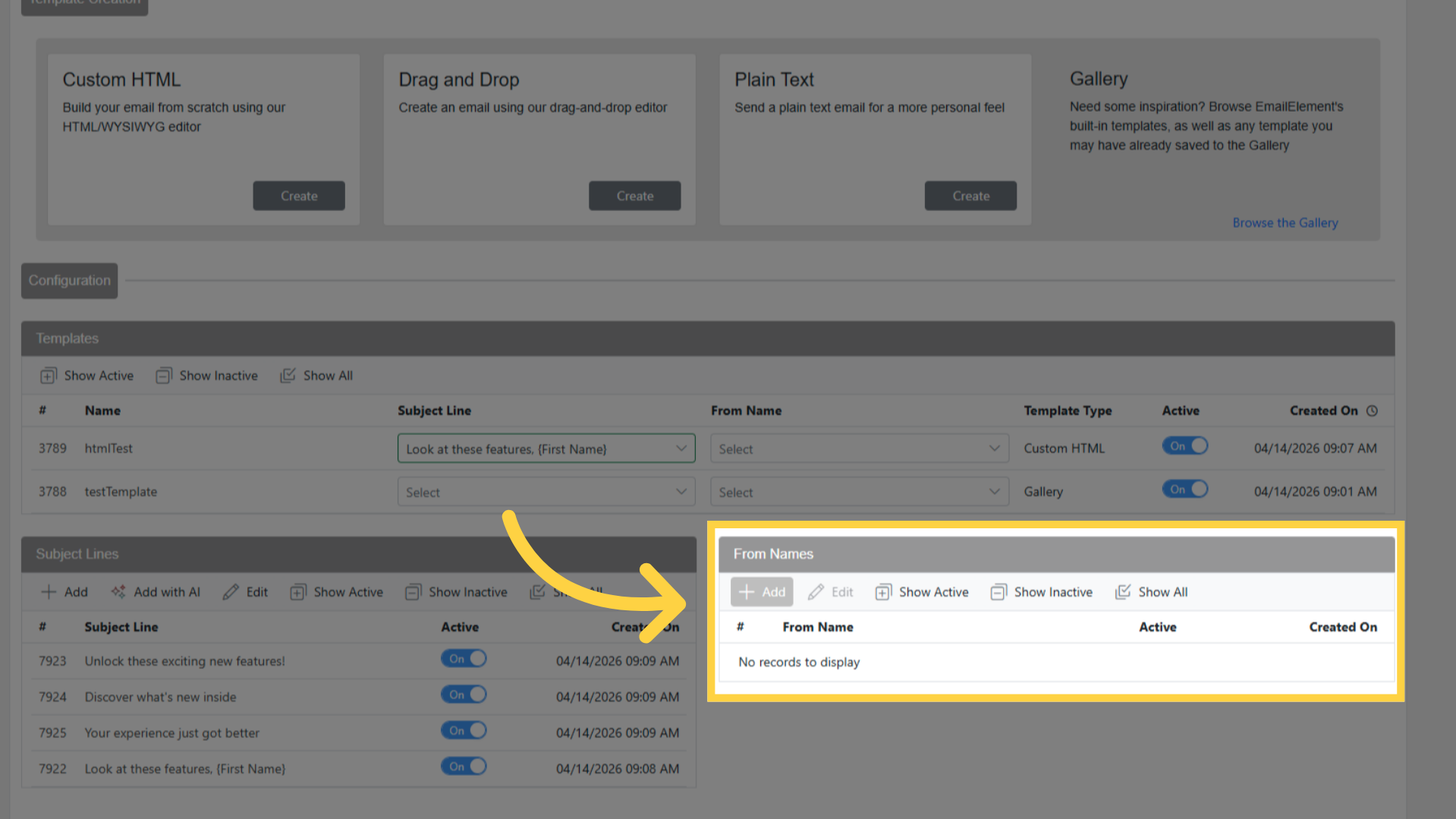
Task: Open htmlTest From Name Select dropdown
Action: pos(859,449)
